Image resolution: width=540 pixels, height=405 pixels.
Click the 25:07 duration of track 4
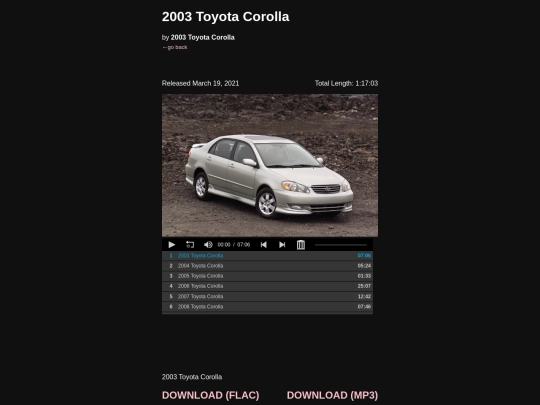pyautogui.click(x=364, y=286)
